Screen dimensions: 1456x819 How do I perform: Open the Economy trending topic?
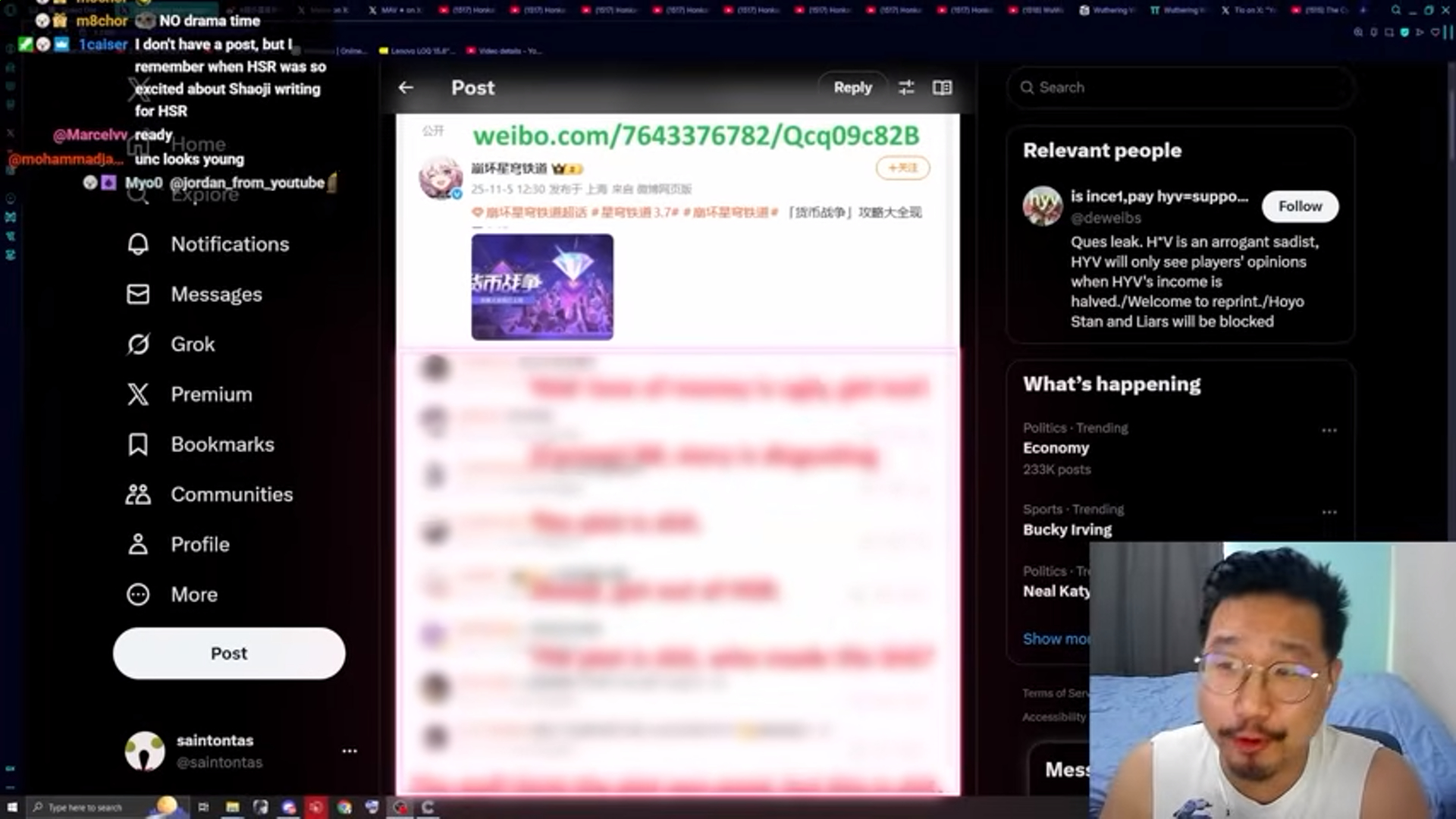tap(1056, 448)
